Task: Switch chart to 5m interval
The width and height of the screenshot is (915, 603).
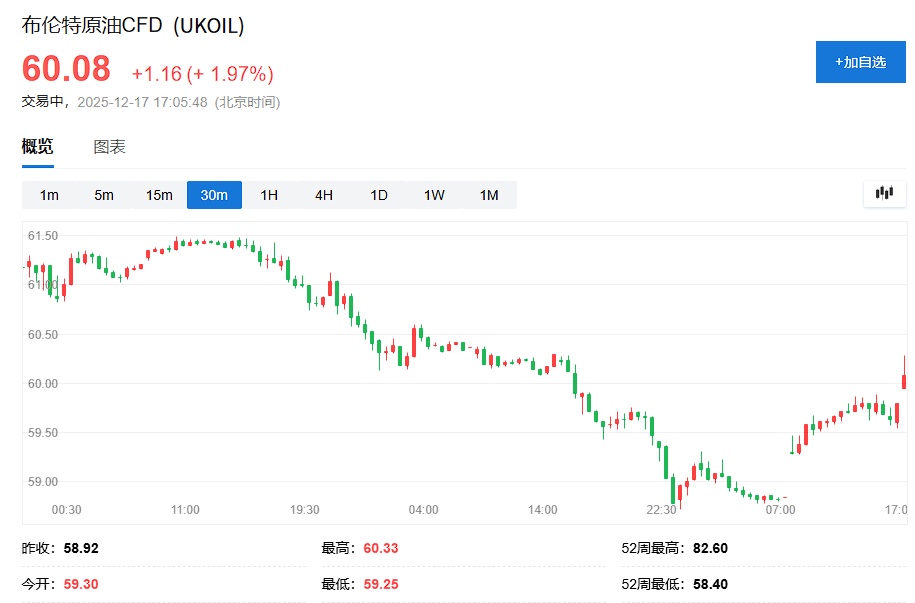Action: pyautogui.click(x=104, y=195)
